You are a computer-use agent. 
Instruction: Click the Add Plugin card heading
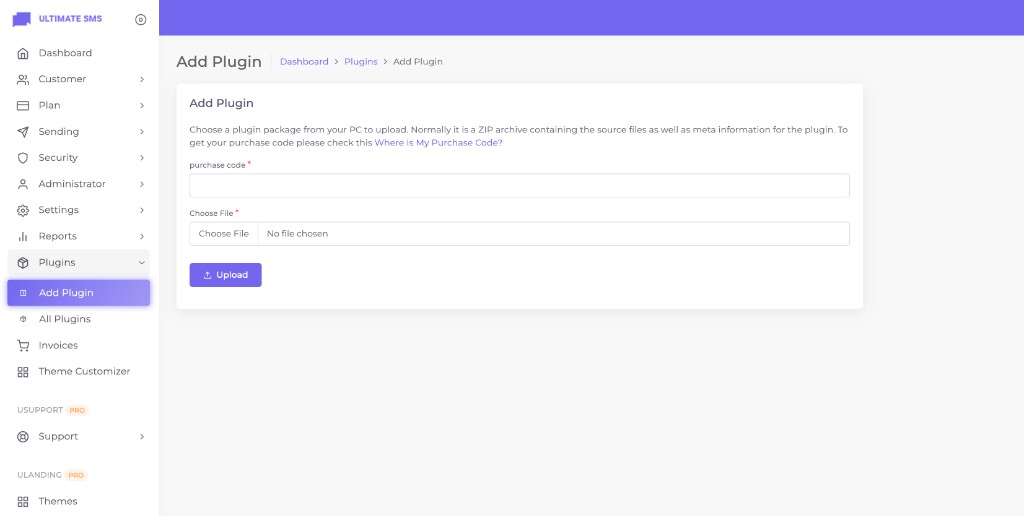tap(221, 103)
